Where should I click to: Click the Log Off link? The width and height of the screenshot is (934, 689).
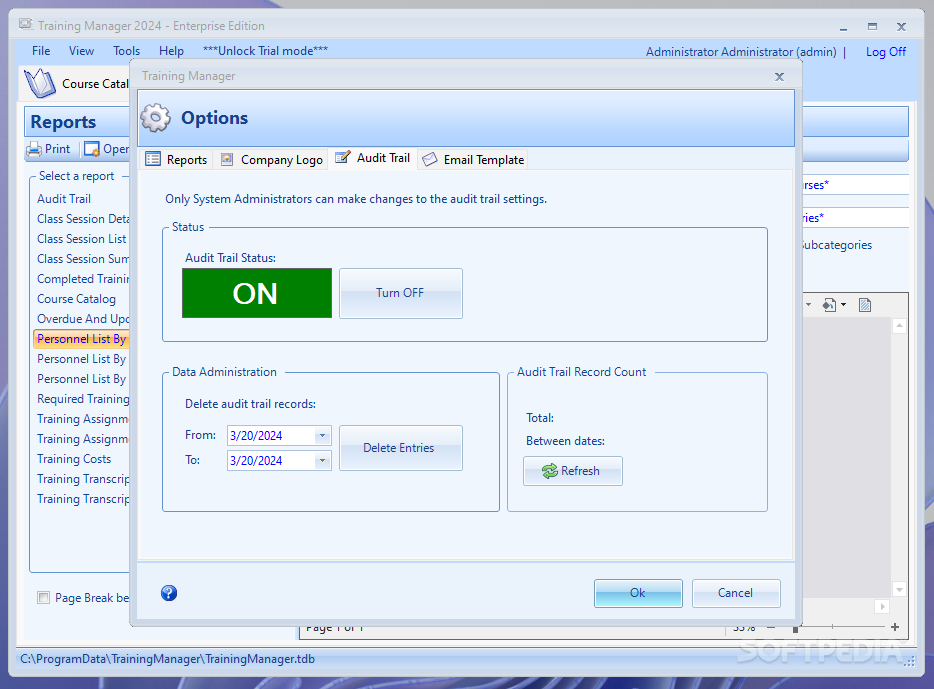point(886,52)
